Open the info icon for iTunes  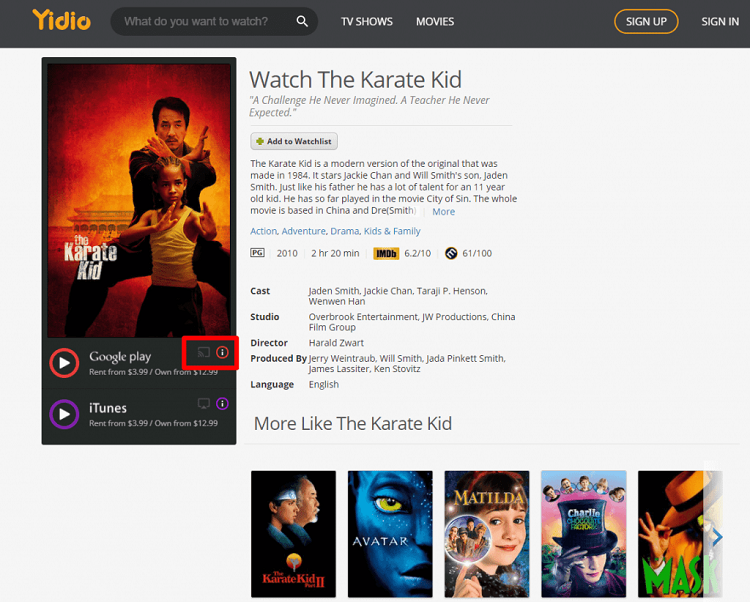point(222,404)
